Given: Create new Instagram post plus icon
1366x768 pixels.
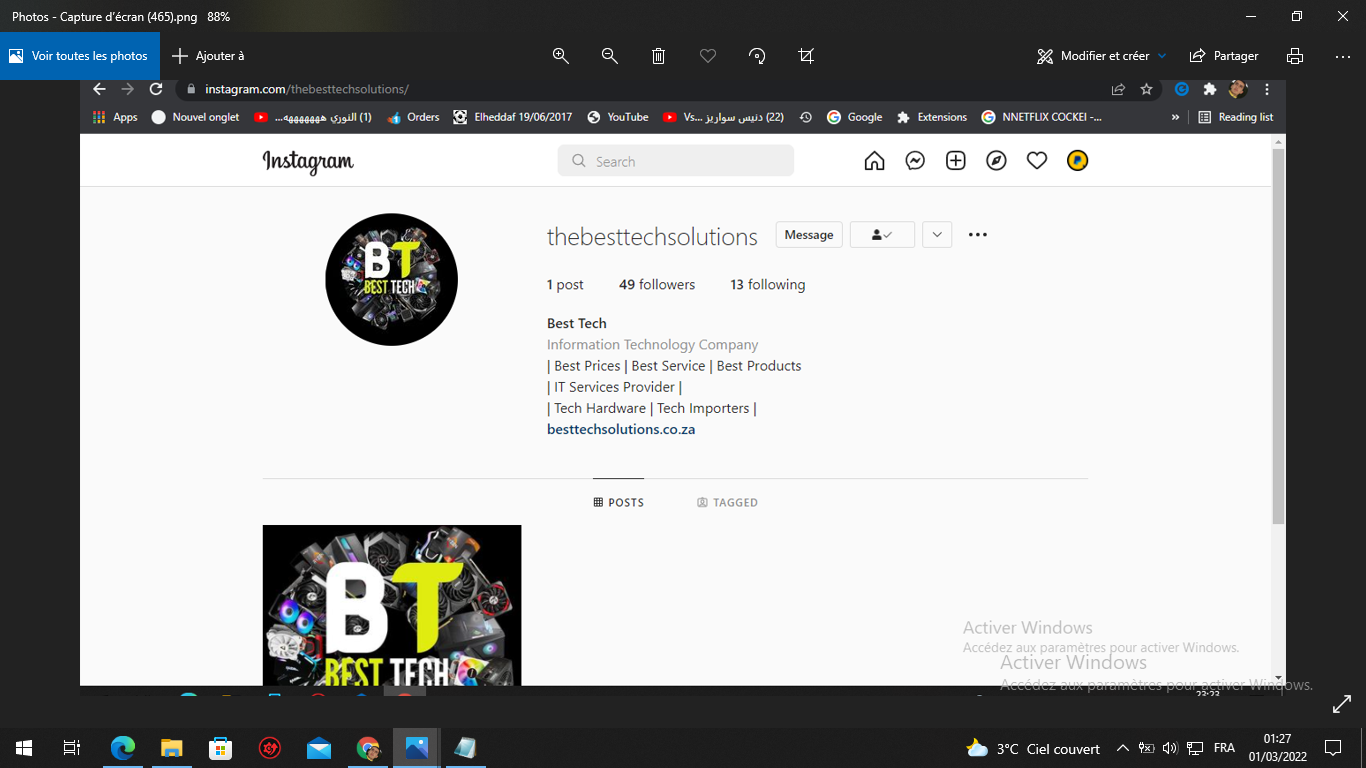Looking at the screenshot, I should [956, 161].
